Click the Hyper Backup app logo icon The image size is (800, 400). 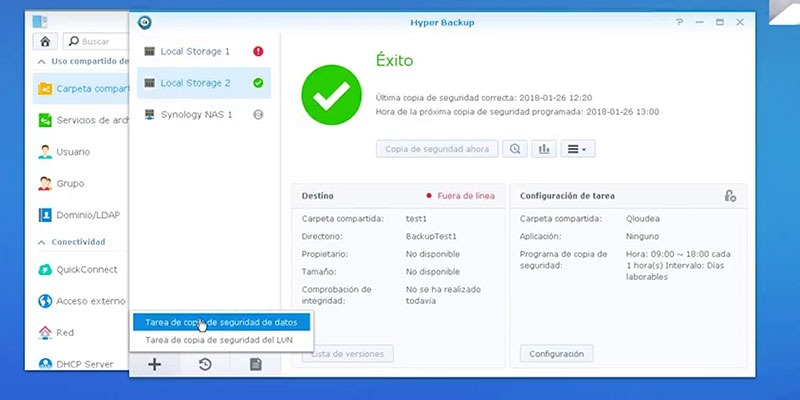[145, 22]
